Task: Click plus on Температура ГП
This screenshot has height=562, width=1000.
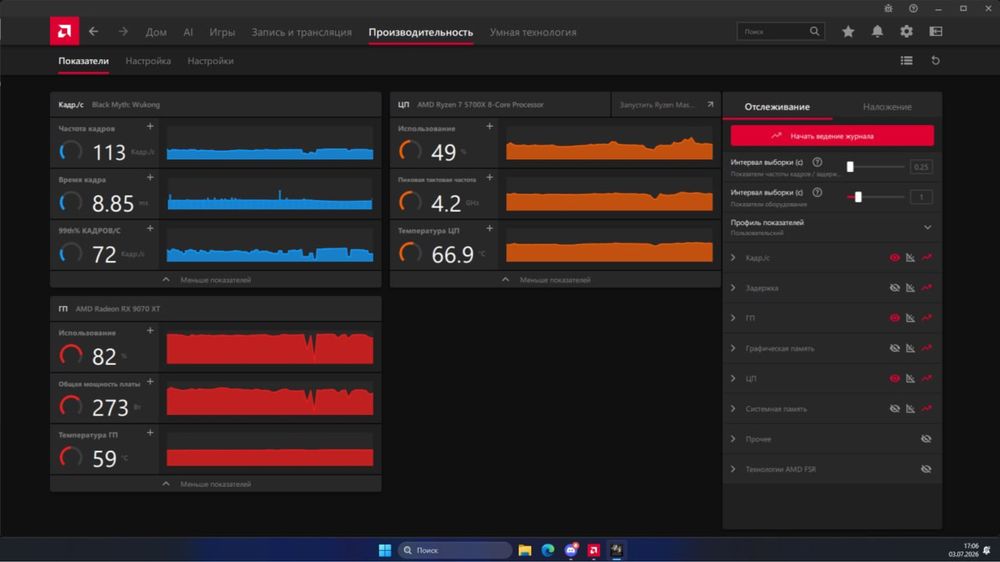Action: pyautogui.click(x=150, y=433)
